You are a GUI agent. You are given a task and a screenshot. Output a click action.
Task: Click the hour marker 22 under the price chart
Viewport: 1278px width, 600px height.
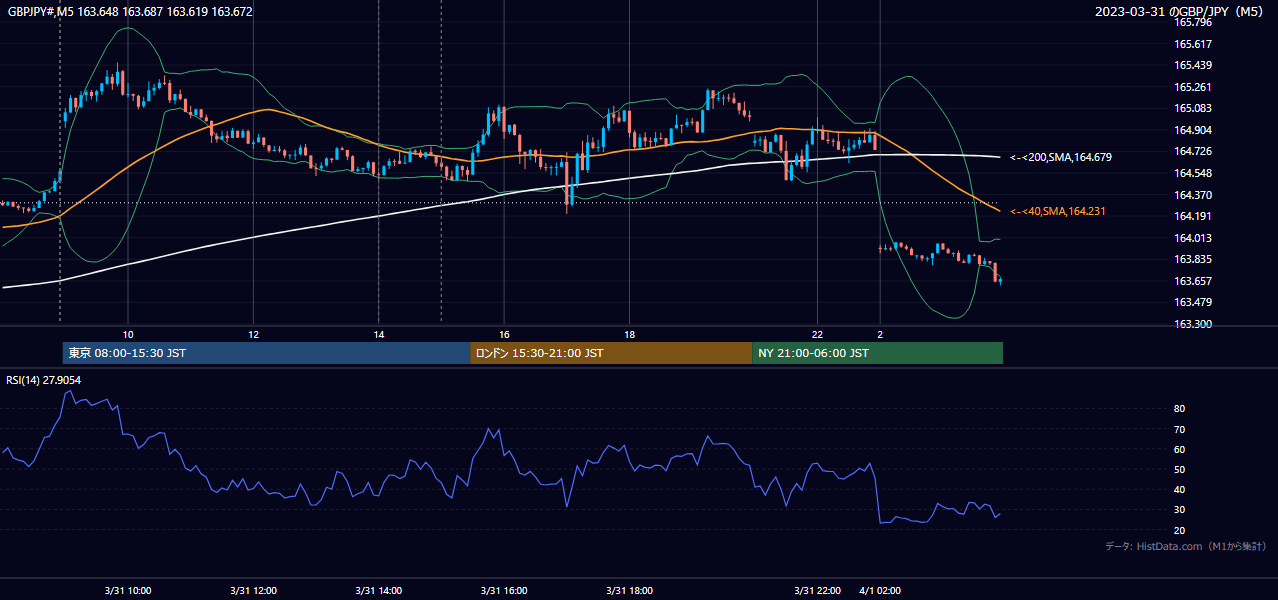tap(817, 334)
